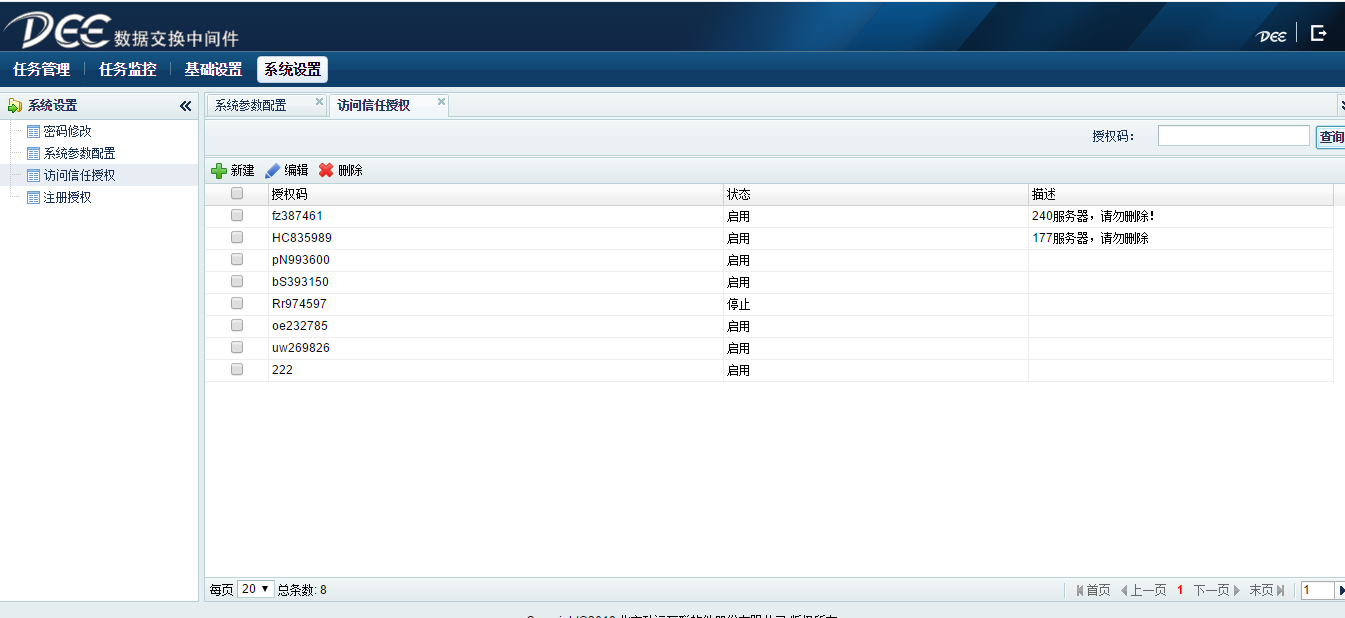Viewport: 1345px width, 618px height.
Task: Go to next page via 下一页
Action: click(1217, 590)
